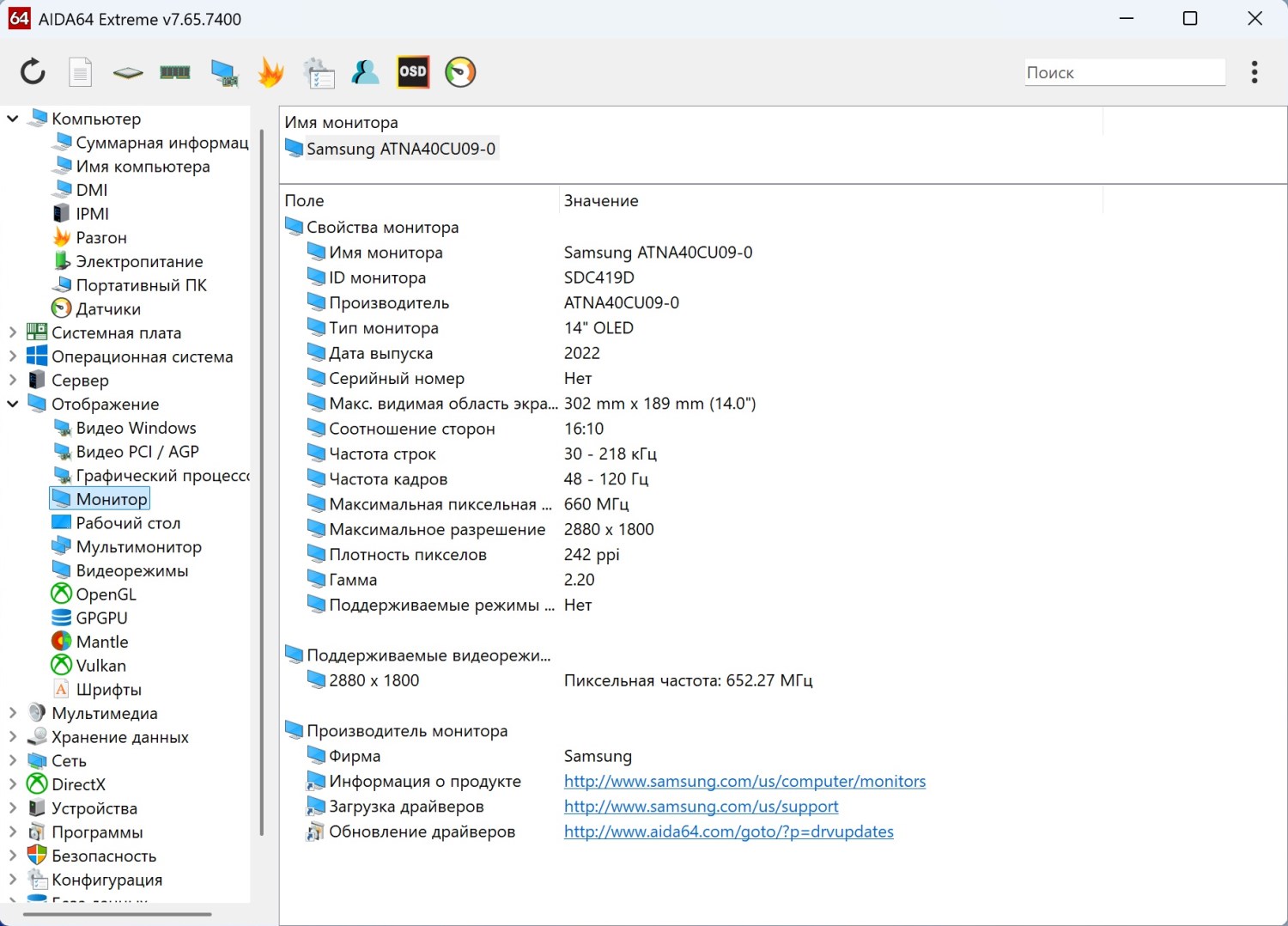
Task: Open the OSD panel icon
Action: click(412, 72)
